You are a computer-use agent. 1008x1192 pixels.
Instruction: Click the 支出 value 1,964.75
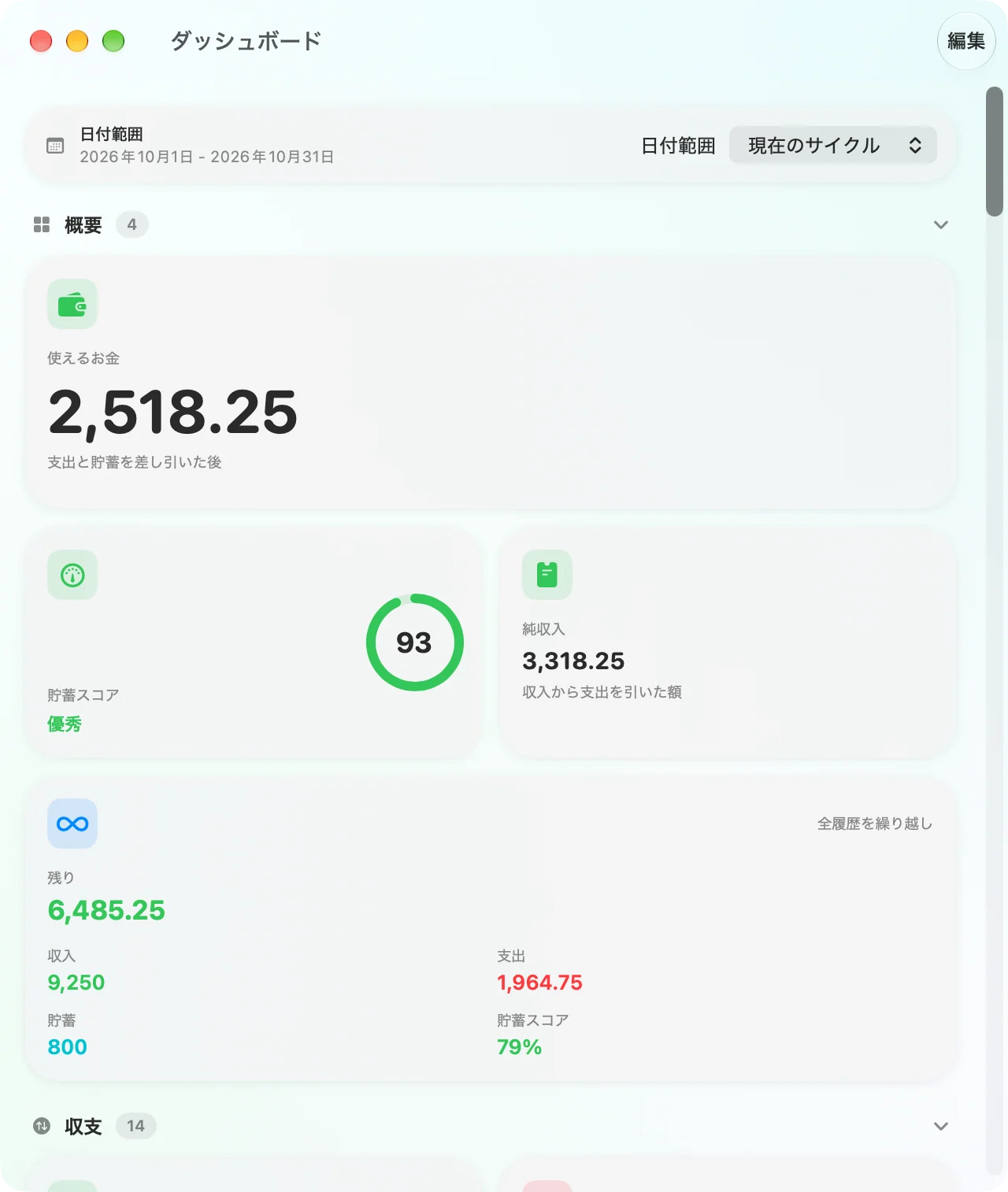[x=539, y=983]
